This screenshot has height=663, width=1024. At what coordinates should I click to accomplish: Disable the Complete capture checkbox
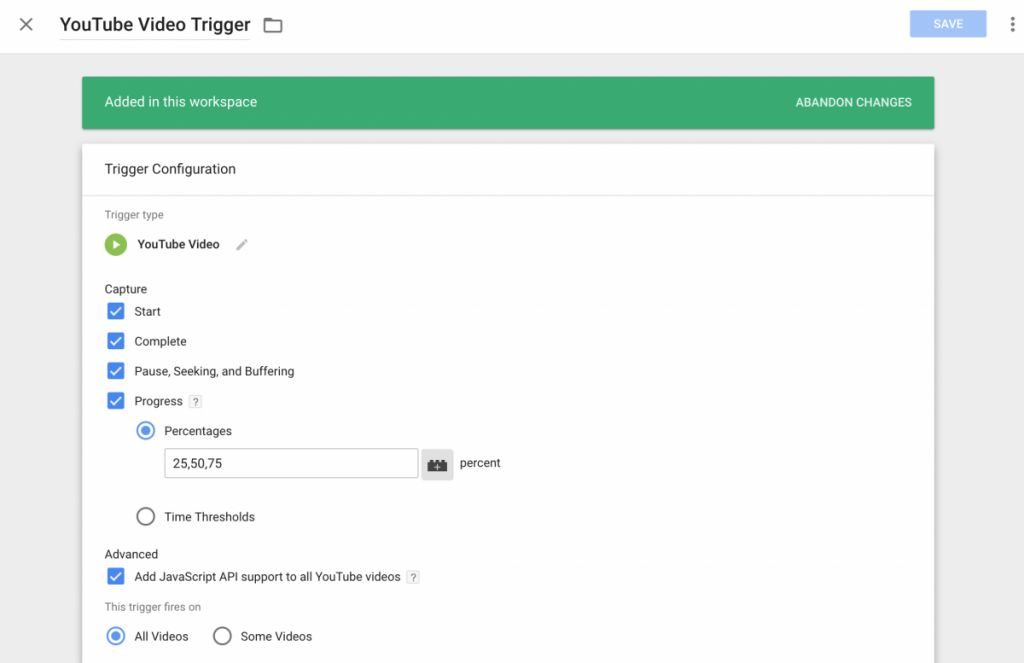(x=115, y=341)
